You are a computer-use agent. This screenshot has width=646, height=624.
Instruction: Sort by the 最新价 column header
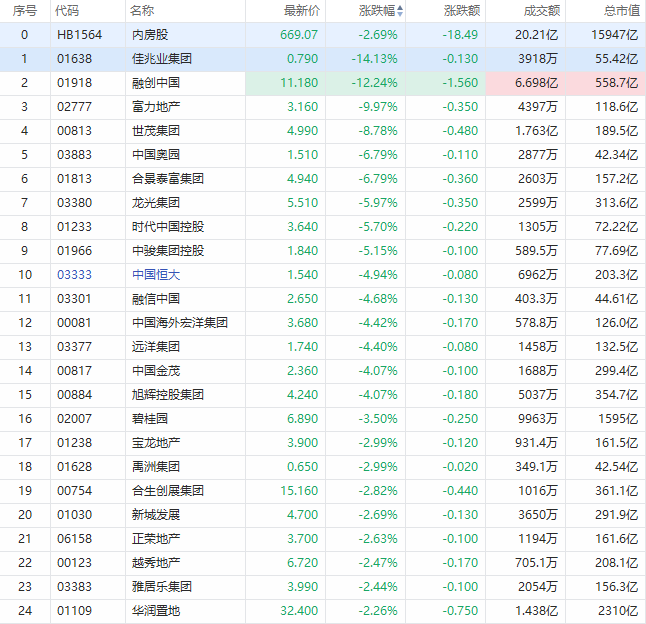pyautogui.click(x=302, y=11)
